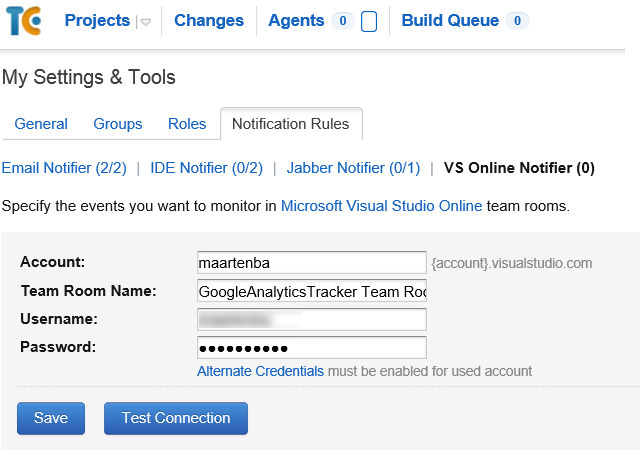This screenshot has width=640, height=450.
Task: Open the Agents page
Action: click(x=296, y=20)
